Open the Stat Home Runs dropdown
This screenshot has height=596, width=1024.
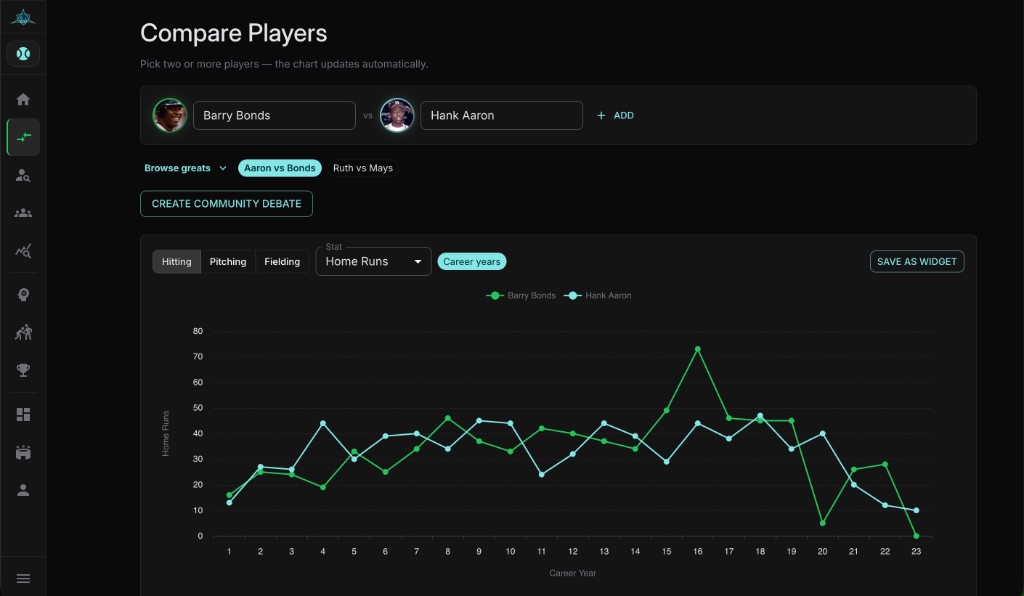(374, 262)
